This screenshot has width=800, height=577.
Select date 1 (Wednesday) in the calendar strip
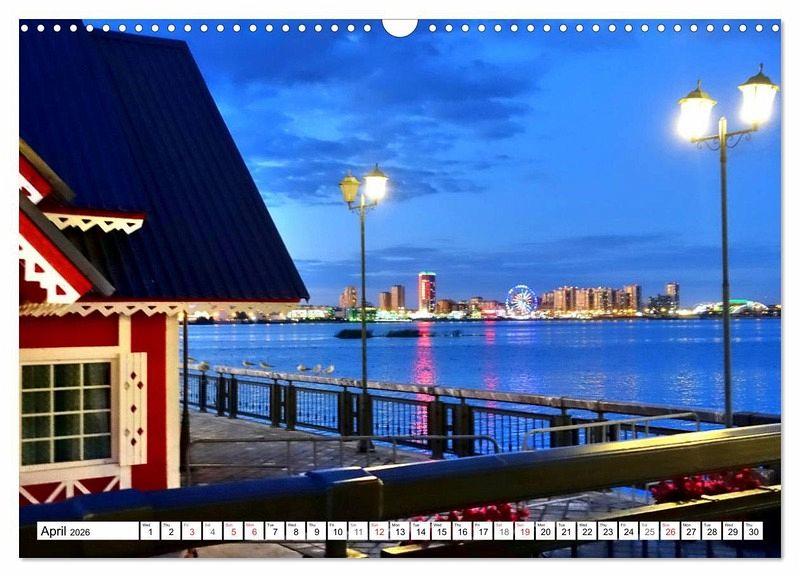[150, 531]
